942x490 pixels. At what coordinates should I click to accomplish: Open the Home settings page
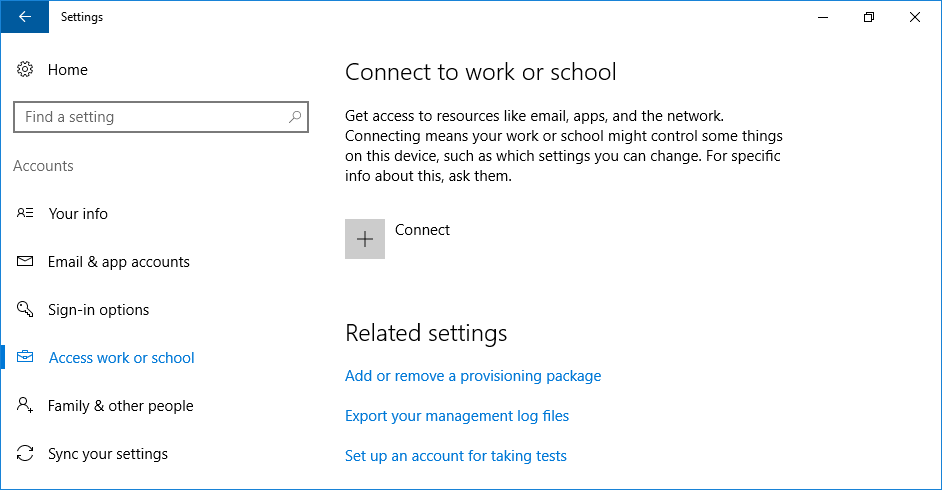pyautogui.click(x=67, y=70)
